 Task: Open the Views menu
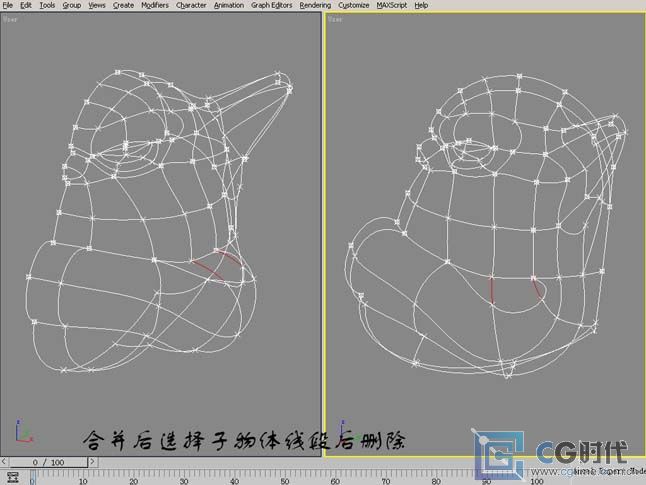point(97,5)
